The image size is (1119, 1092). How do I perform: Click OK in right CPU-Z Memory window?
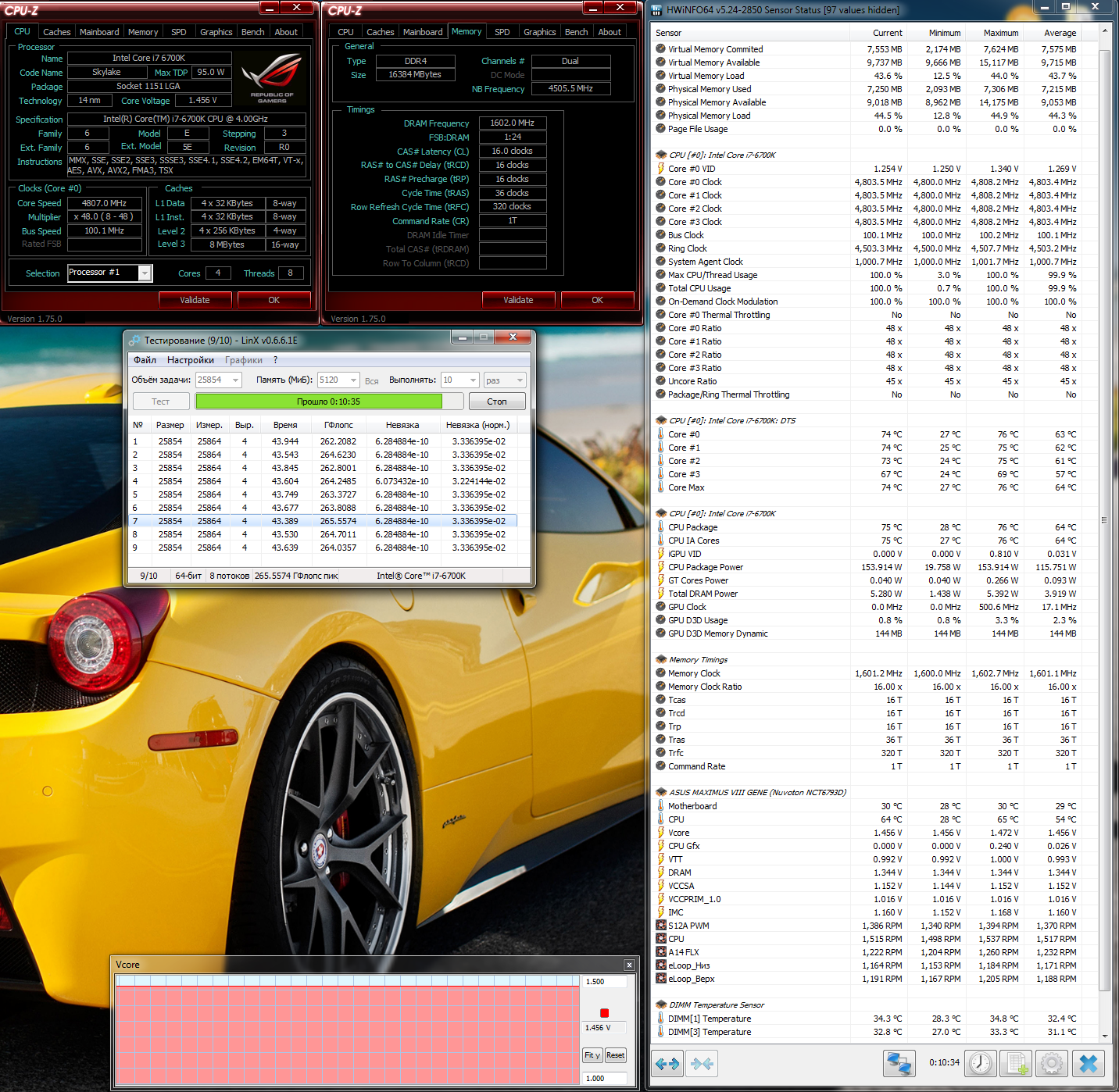597,300
